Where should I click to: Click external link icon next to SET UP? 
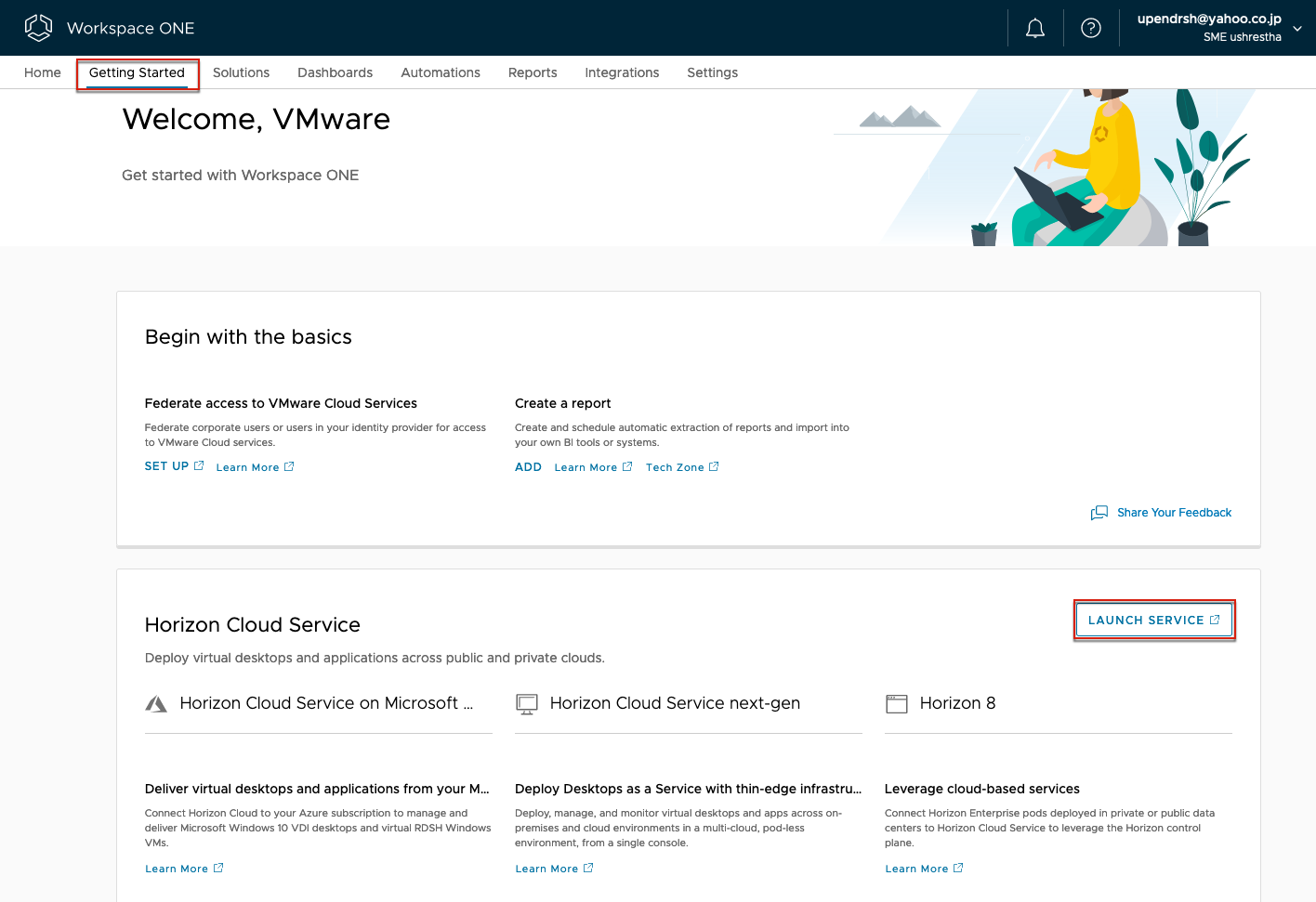click(x=199, y=465)
